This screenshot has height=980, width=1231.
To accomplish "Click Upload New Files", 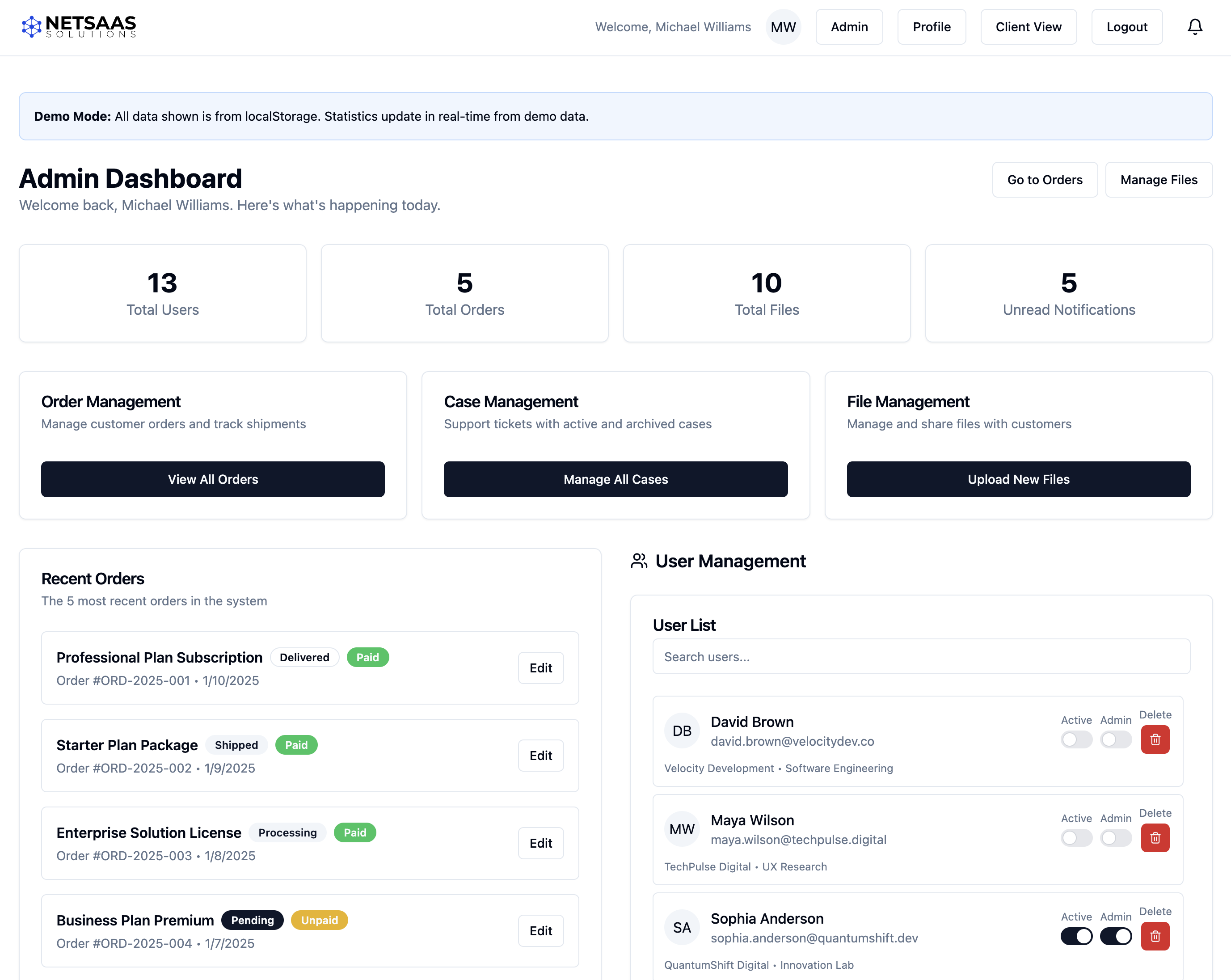I will [x=1018, y=479].
